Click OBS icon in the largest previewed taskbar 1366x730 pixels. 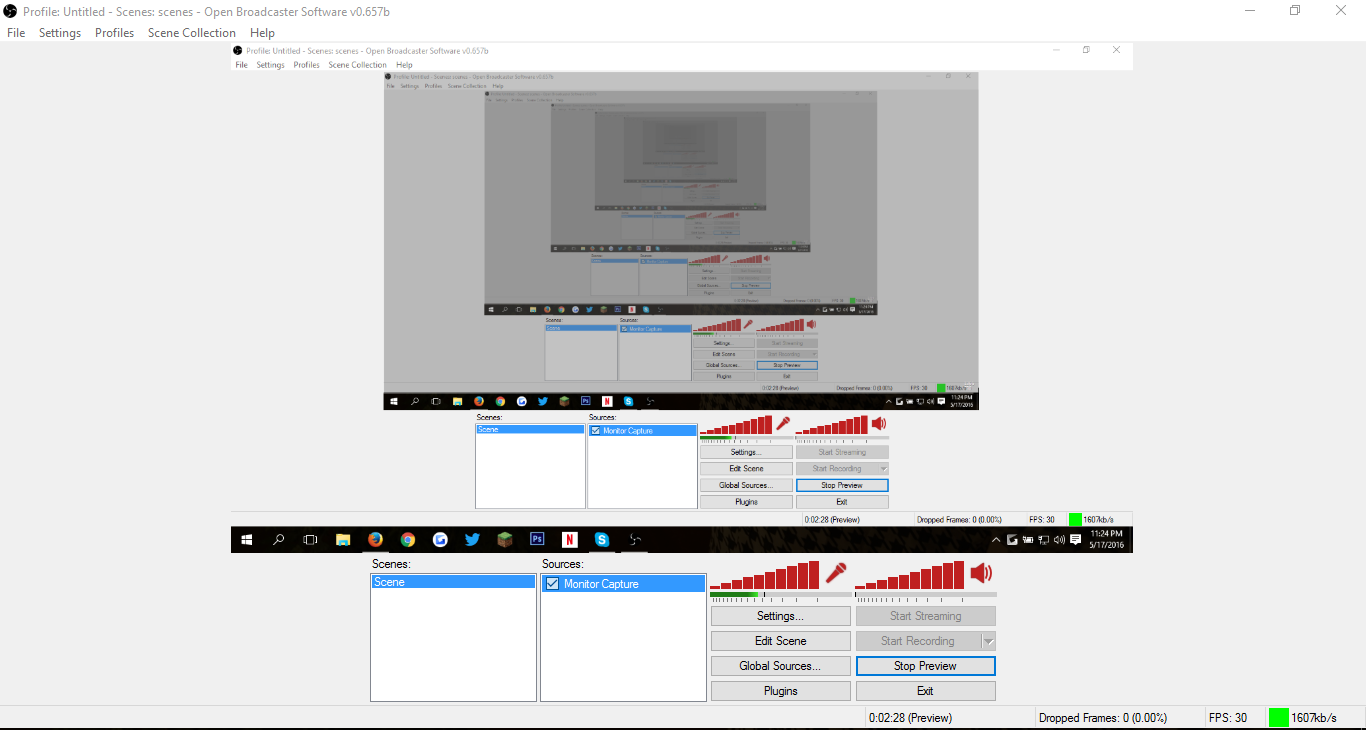click(x=634, y=539)
